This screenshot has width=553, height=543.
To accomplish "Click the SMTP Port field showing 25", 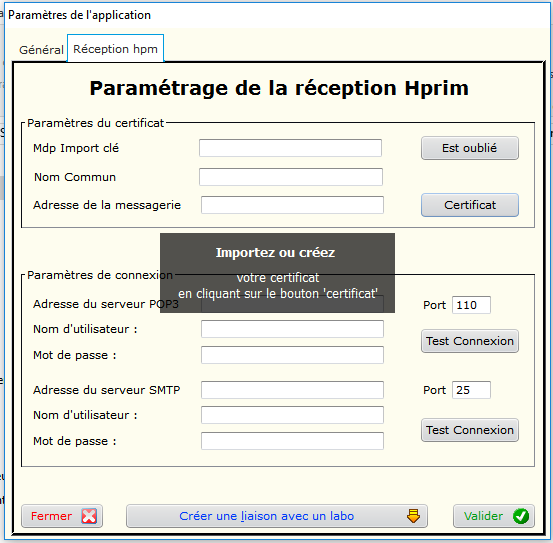I will (471, 390).
